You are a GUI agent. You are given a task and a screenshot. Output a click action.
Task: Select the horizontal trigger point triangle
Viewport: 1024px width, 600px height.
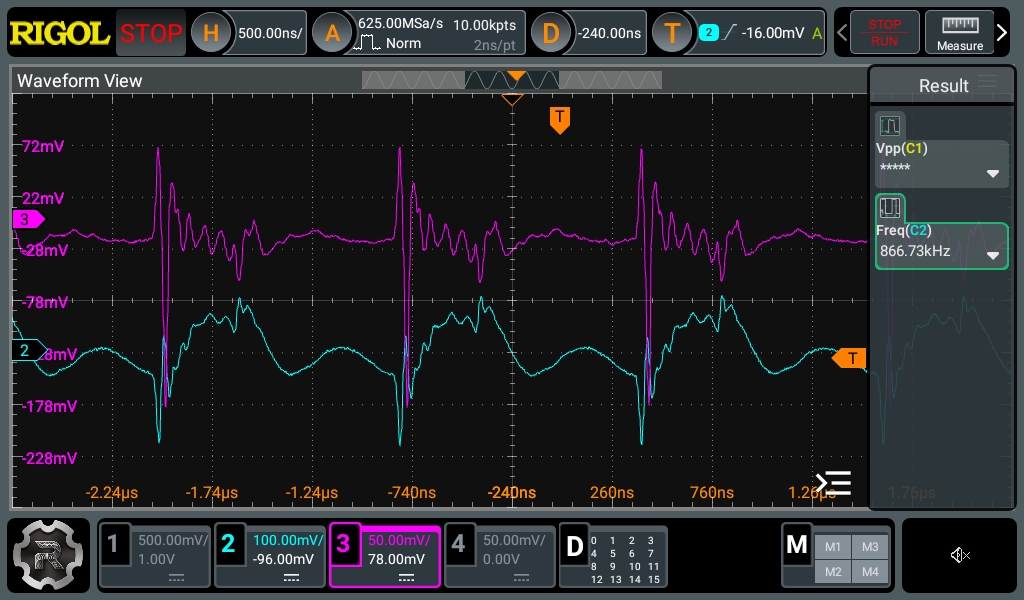(512, 100)
